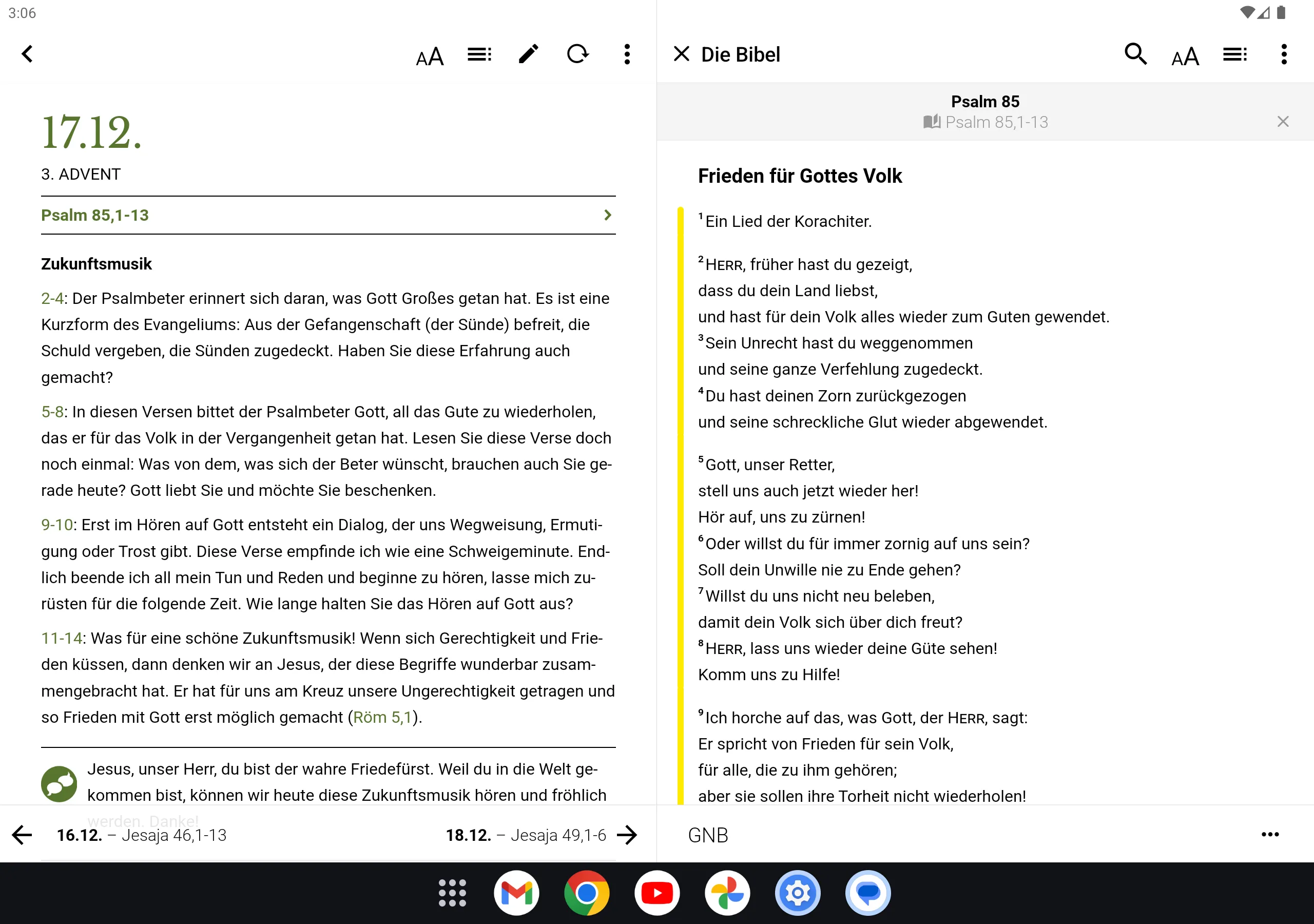This screenshot has width=1314, height=924.
Task: Tap the heading Frieden für Gottes Volk
Action: pyautogui.click(x=800, y=176)
